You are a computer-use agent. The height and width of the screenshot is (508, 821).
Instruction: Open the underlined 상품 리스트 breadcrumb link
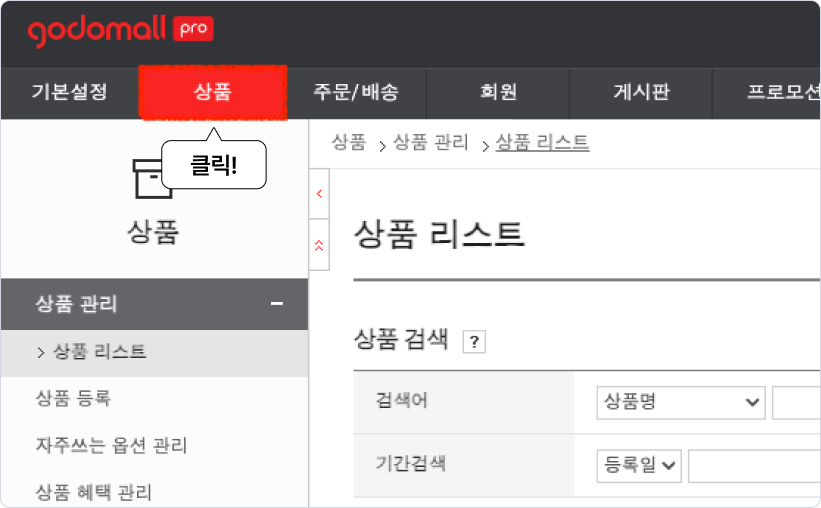pos(542,142)
